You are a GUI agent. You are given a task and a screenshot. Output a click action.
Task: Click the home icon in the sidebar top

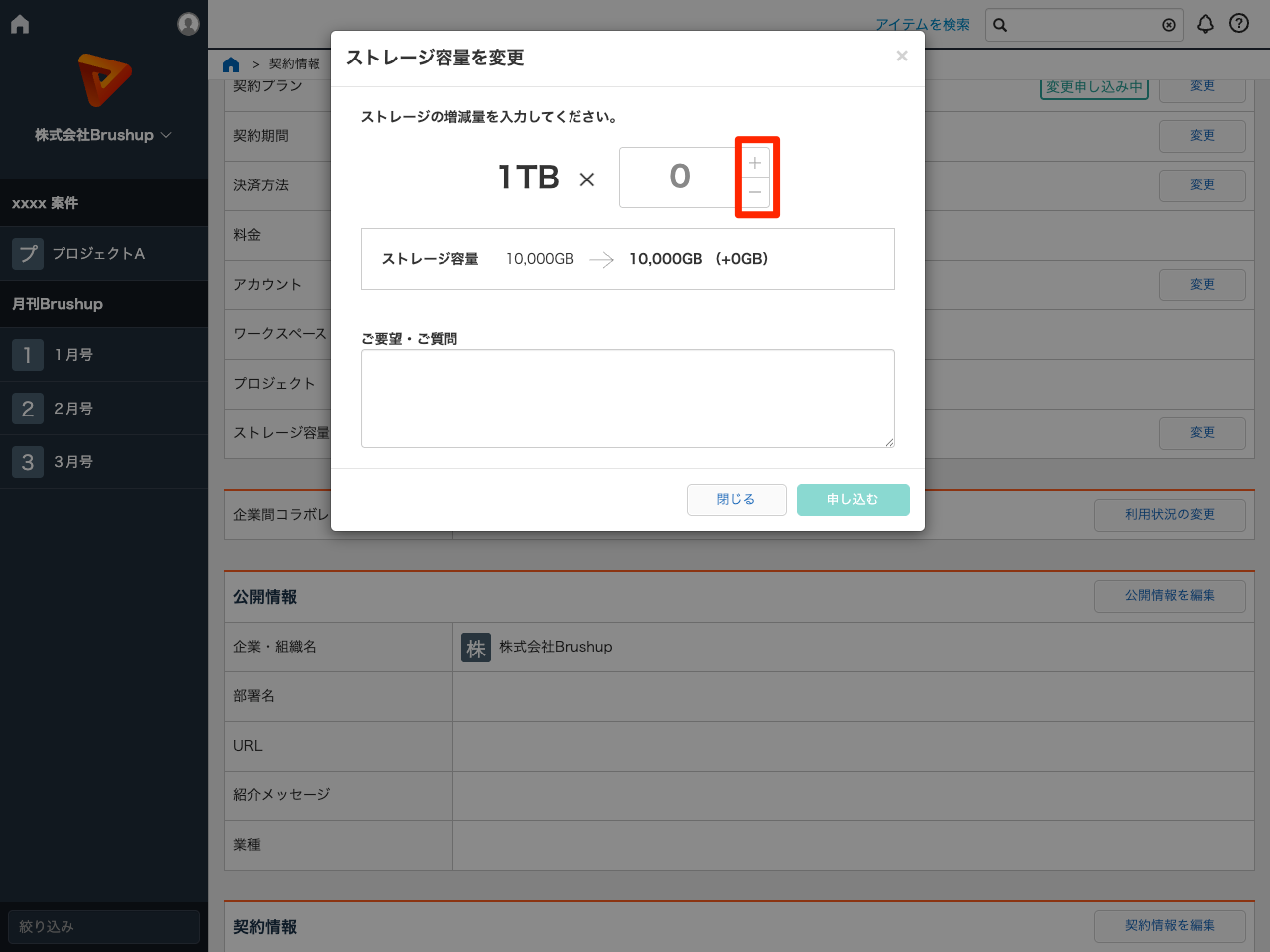click(20, 24)
